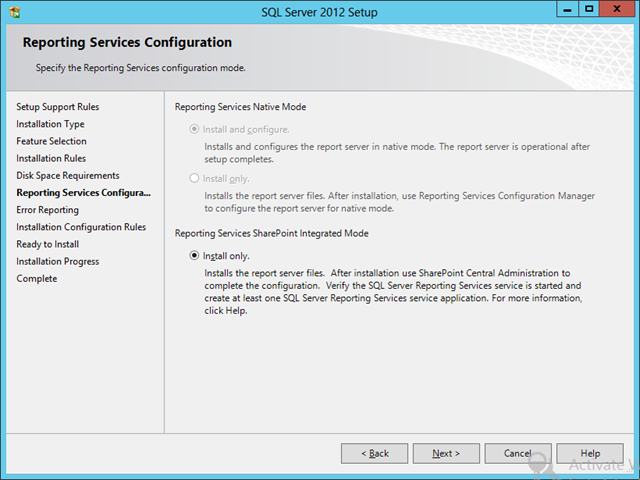Image resolution: width=640 pixels, height=480 pixels.
Task: Select Reporting Services Configuration step in sidebar
Action: click(x=83, y=193)
